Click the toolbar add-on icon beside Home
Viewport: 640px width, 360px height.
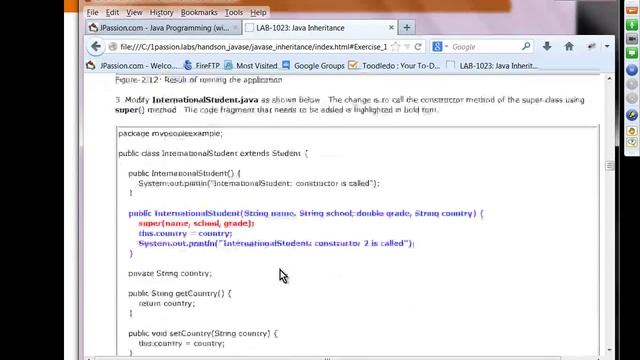click(591, 47)
